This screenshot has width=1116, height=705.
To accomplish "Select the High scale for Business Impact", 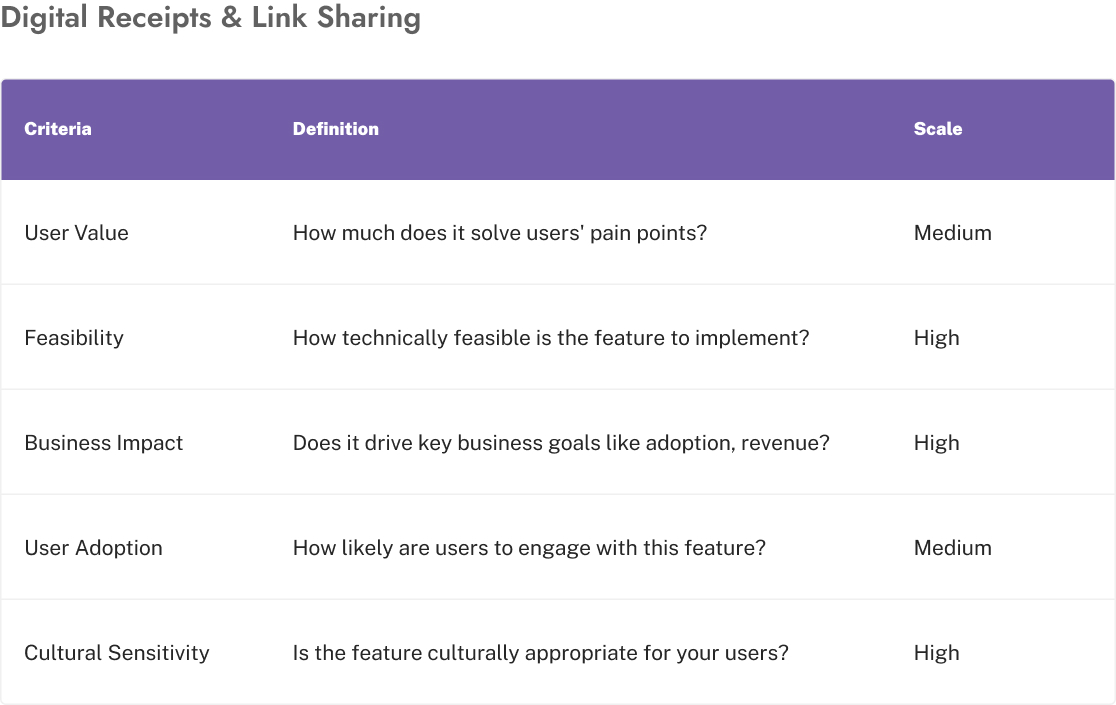I will coord(937,443).
